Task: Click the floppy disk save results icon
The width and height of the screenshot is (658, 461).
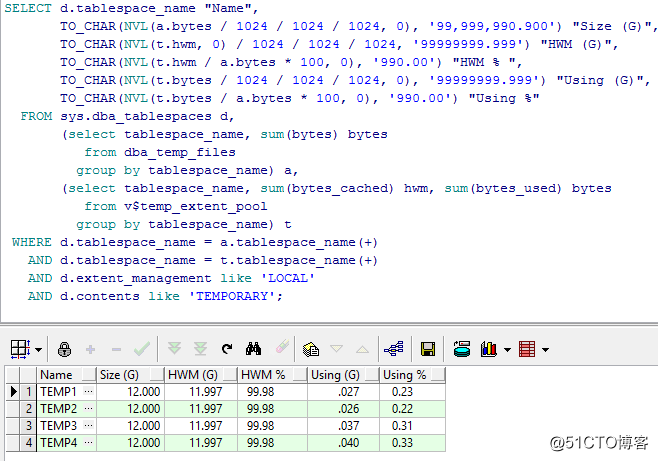Action: [428, 349]
